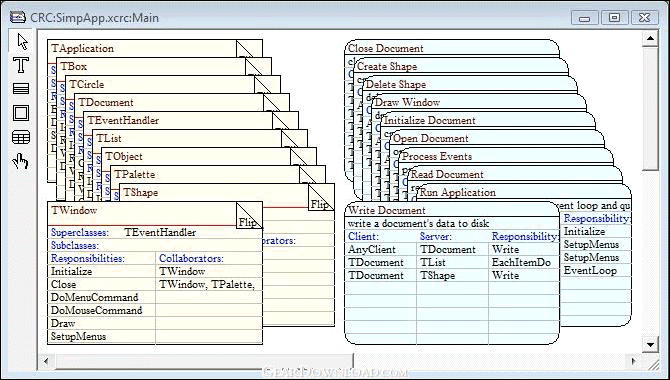This screenshot has width=670, height=380.
Task: Select the TShape card title
Action: click(140, 192)
